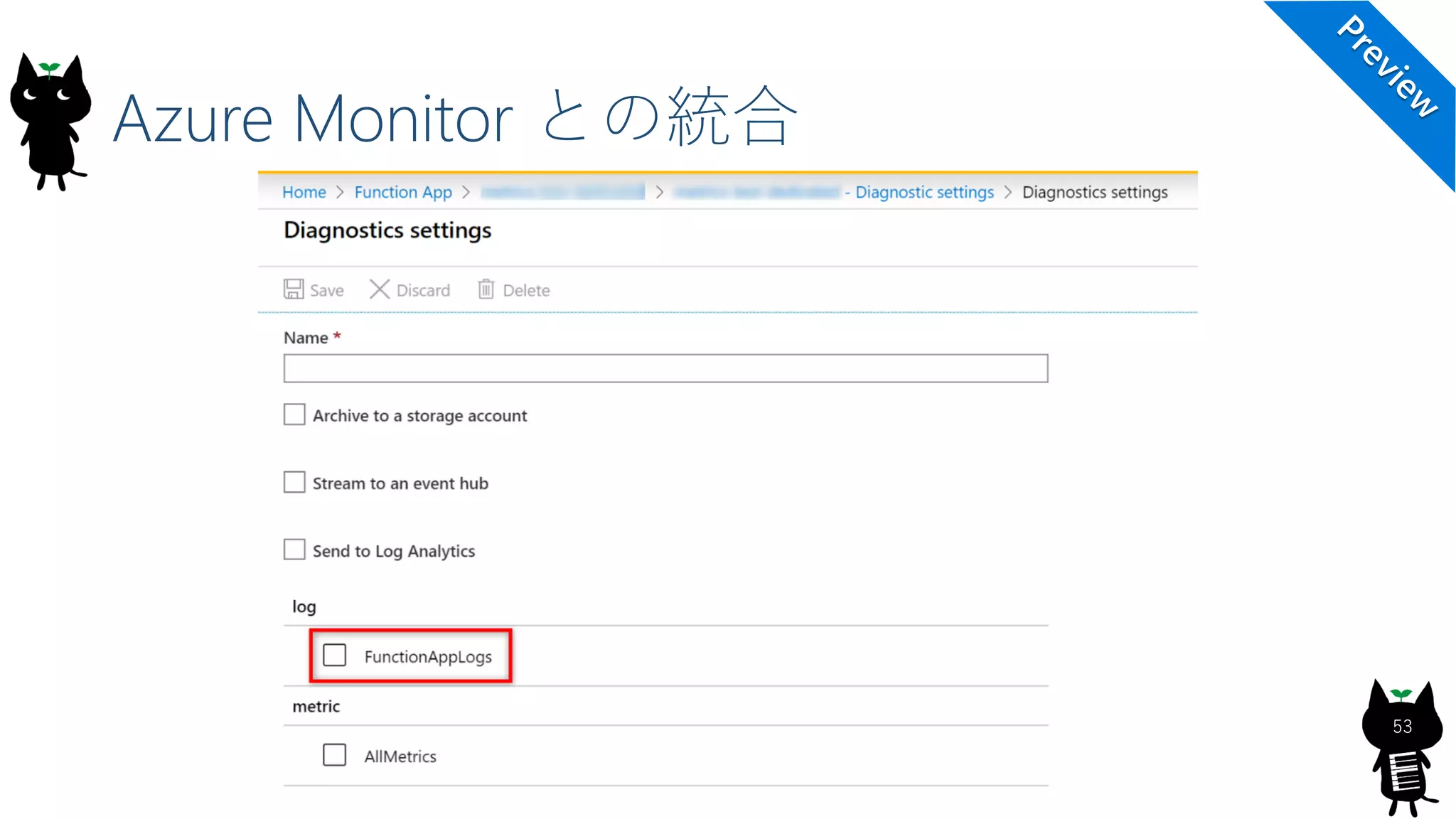Viewport: 1456px width, 819px height.
Task: Click the Discard label text
Action: pyautogui.click(x=423, y=290)
